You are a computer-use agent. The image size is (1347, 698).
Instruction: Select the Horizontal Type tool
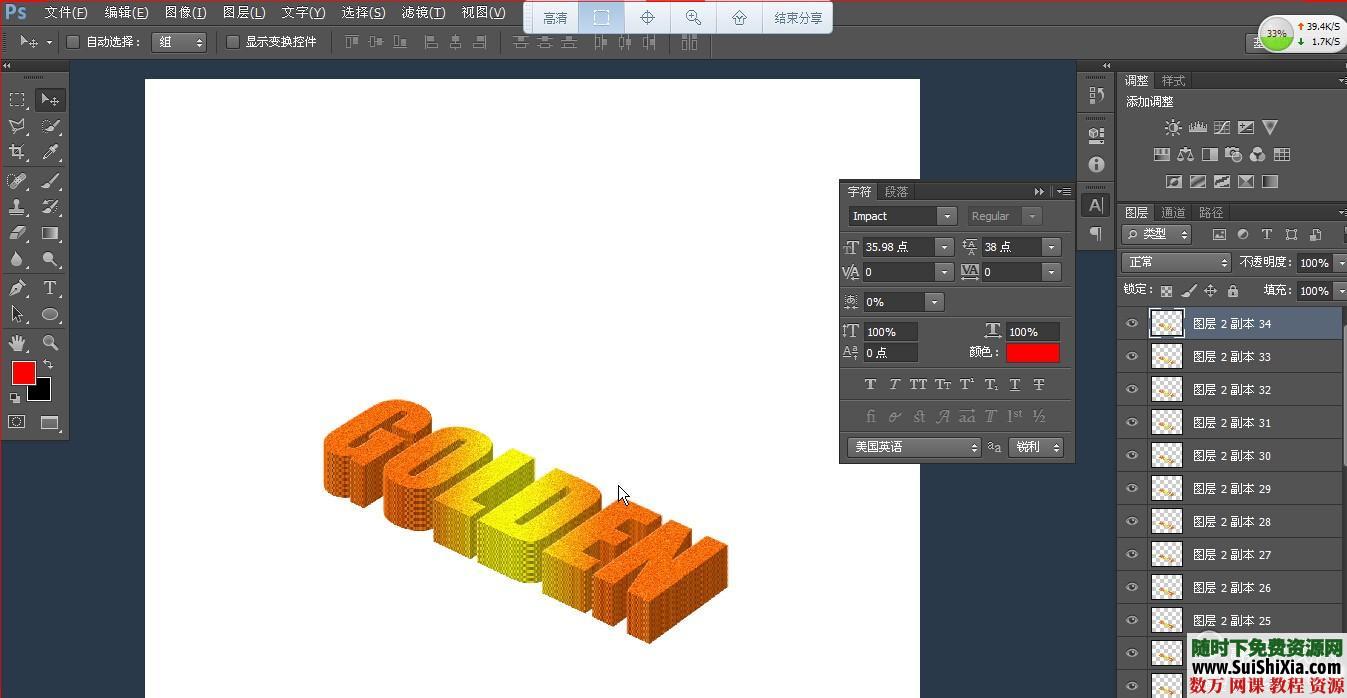click(49, 288)
